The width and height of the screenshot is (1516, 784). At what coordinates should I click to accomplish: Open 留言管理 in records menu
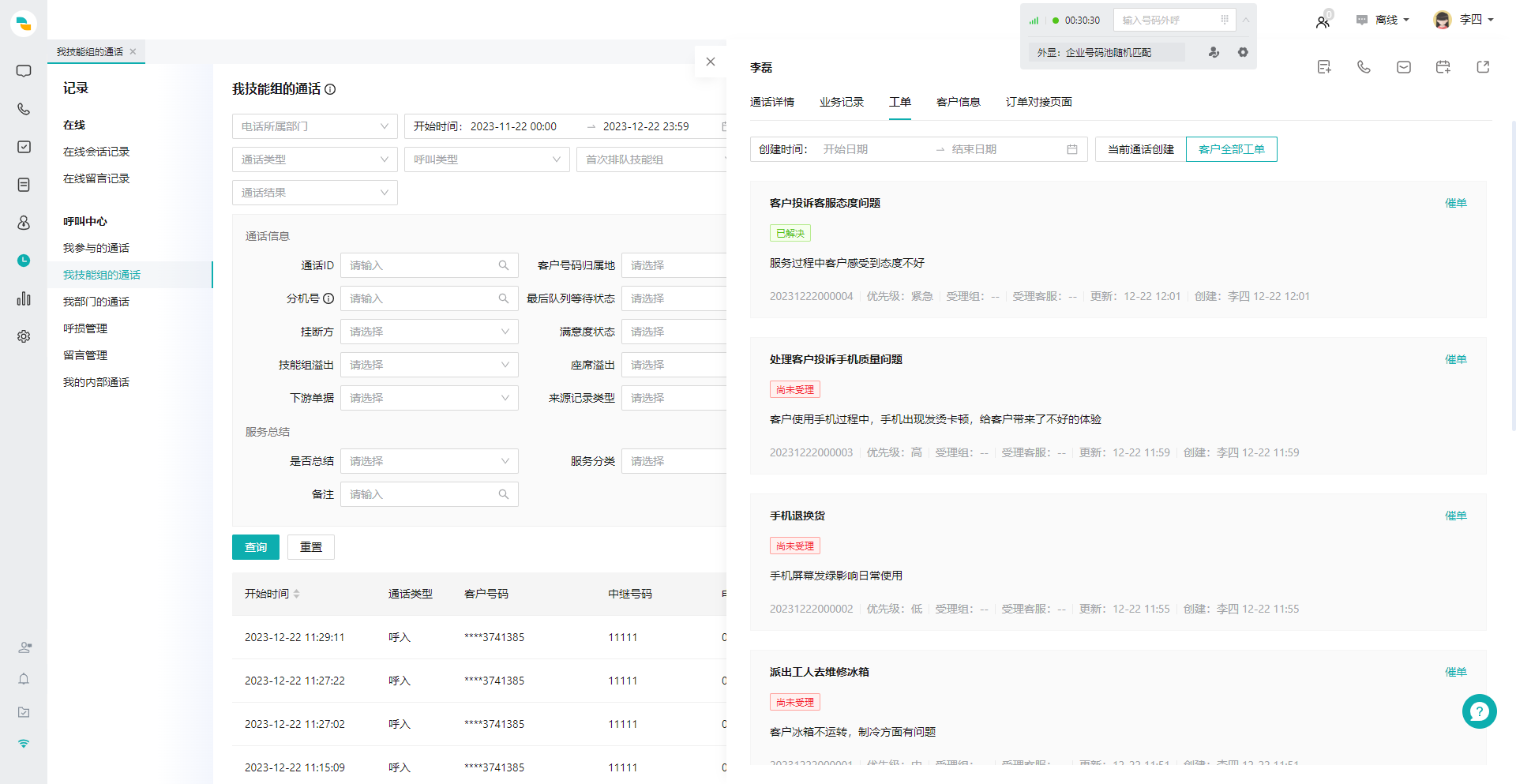click(85, 355)
